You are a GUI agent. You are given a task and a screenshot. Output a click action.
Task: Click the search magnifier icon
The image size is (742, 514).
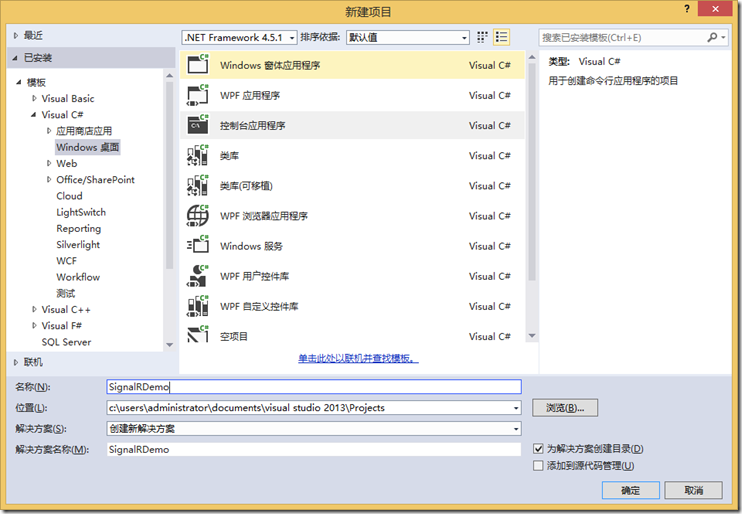tap(712, 37)
